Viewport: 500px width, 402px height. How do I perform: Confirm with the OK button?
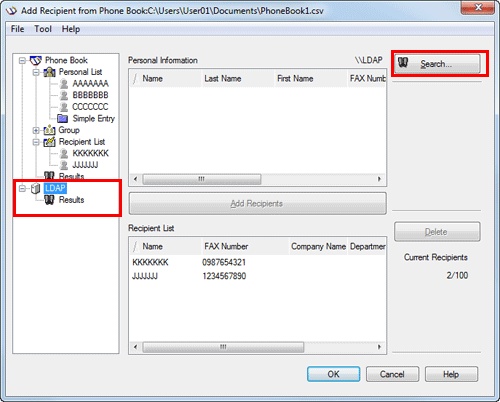[x=333, y=374]
